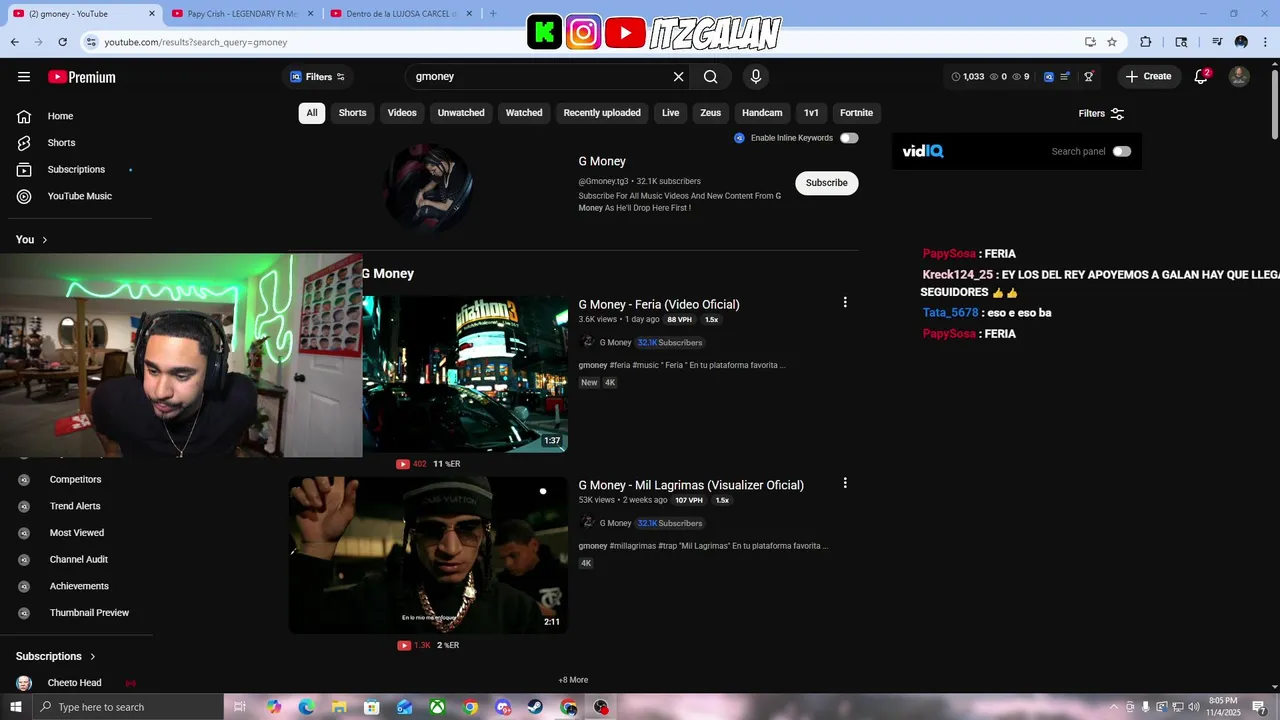Open a new browser tab with plus
Screen dimensions: 1280x720
point(492,14)
